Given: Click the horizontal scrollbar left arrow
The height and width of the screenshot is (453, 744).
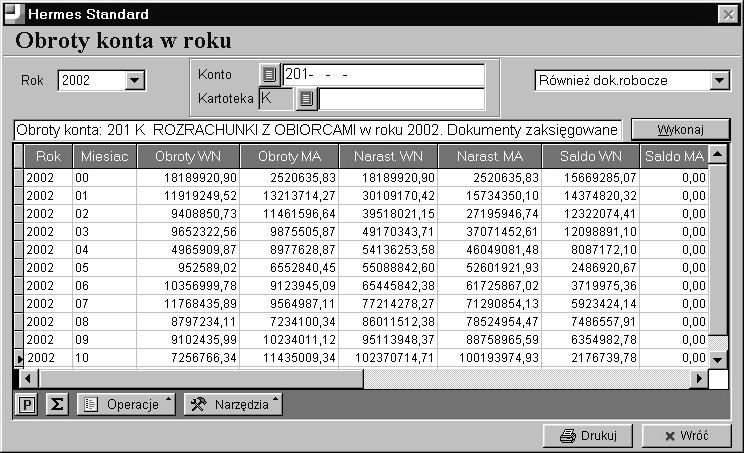Looking at the screenshot, I should [x=28, y=379].
